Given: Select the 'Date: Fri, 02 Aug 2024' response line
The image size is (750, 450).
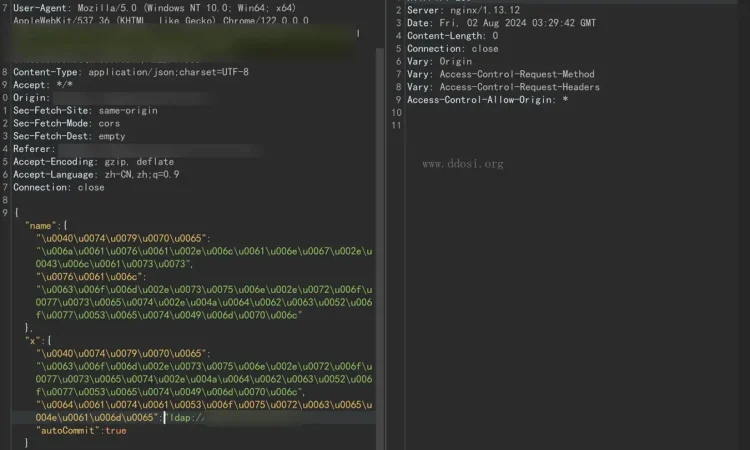Looking at the screenshot, I should click(x=501, y=23).
